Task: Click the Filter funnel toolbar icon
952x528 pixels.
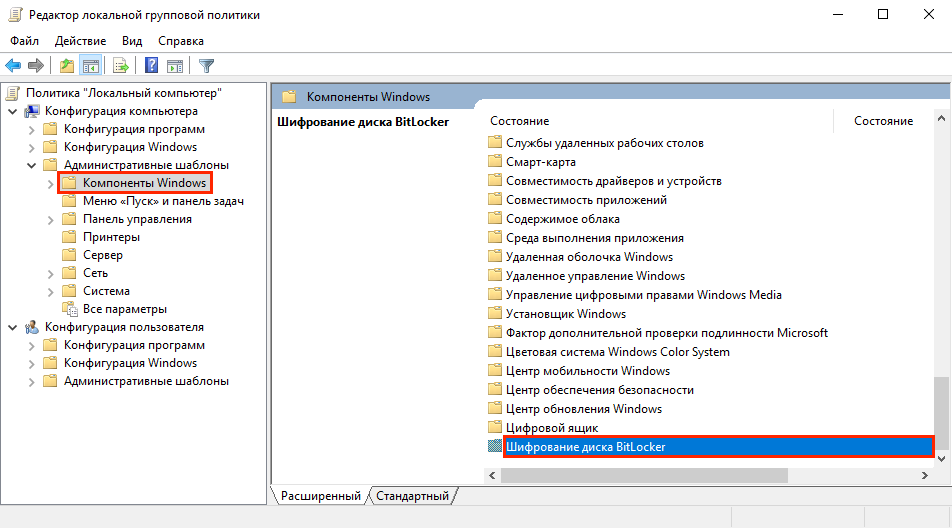Action: pos(206,66)
